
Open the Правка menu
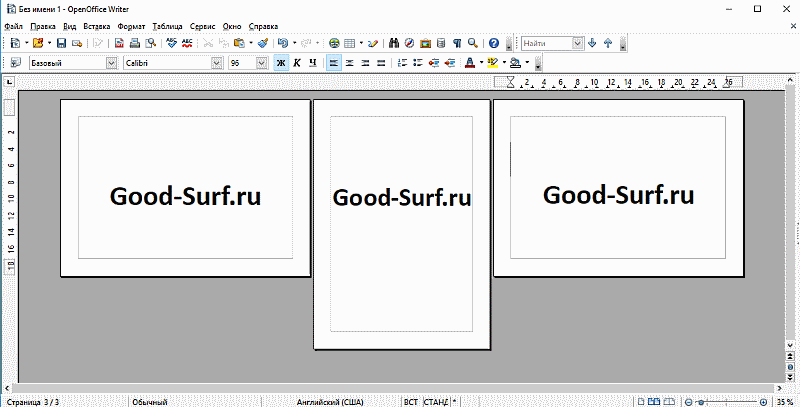43,26
